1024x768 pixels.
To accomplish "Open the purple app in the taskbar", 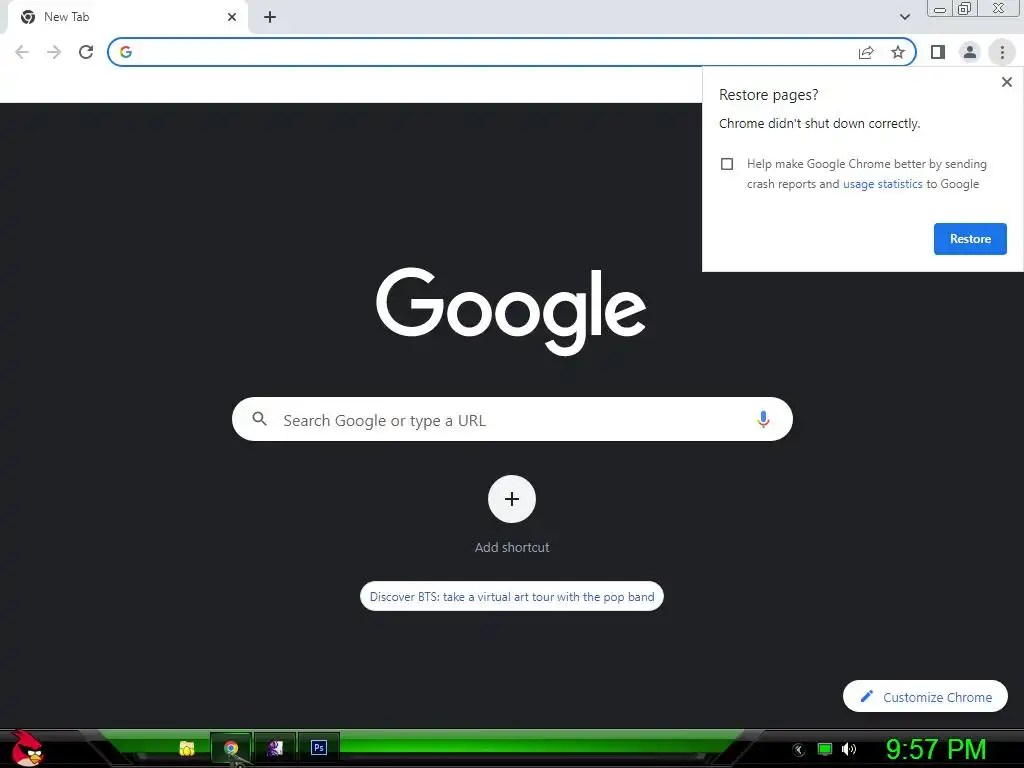I will 274,748.
